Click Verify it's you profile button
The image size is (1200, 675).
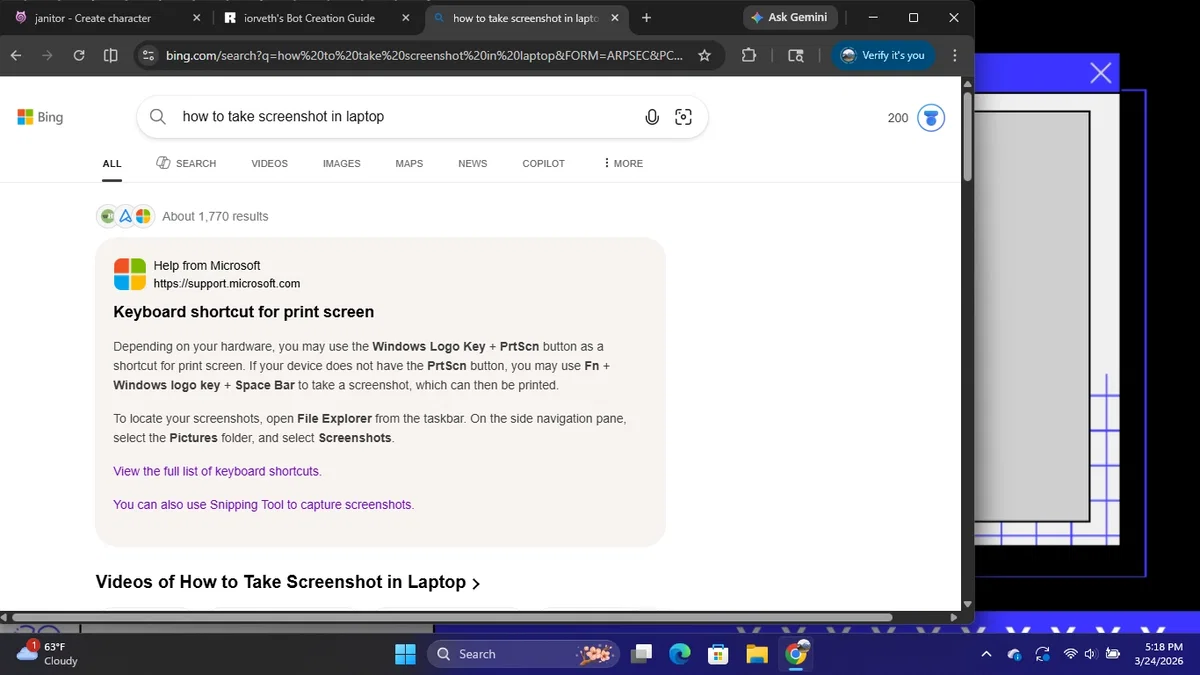[x=883, y=56]
